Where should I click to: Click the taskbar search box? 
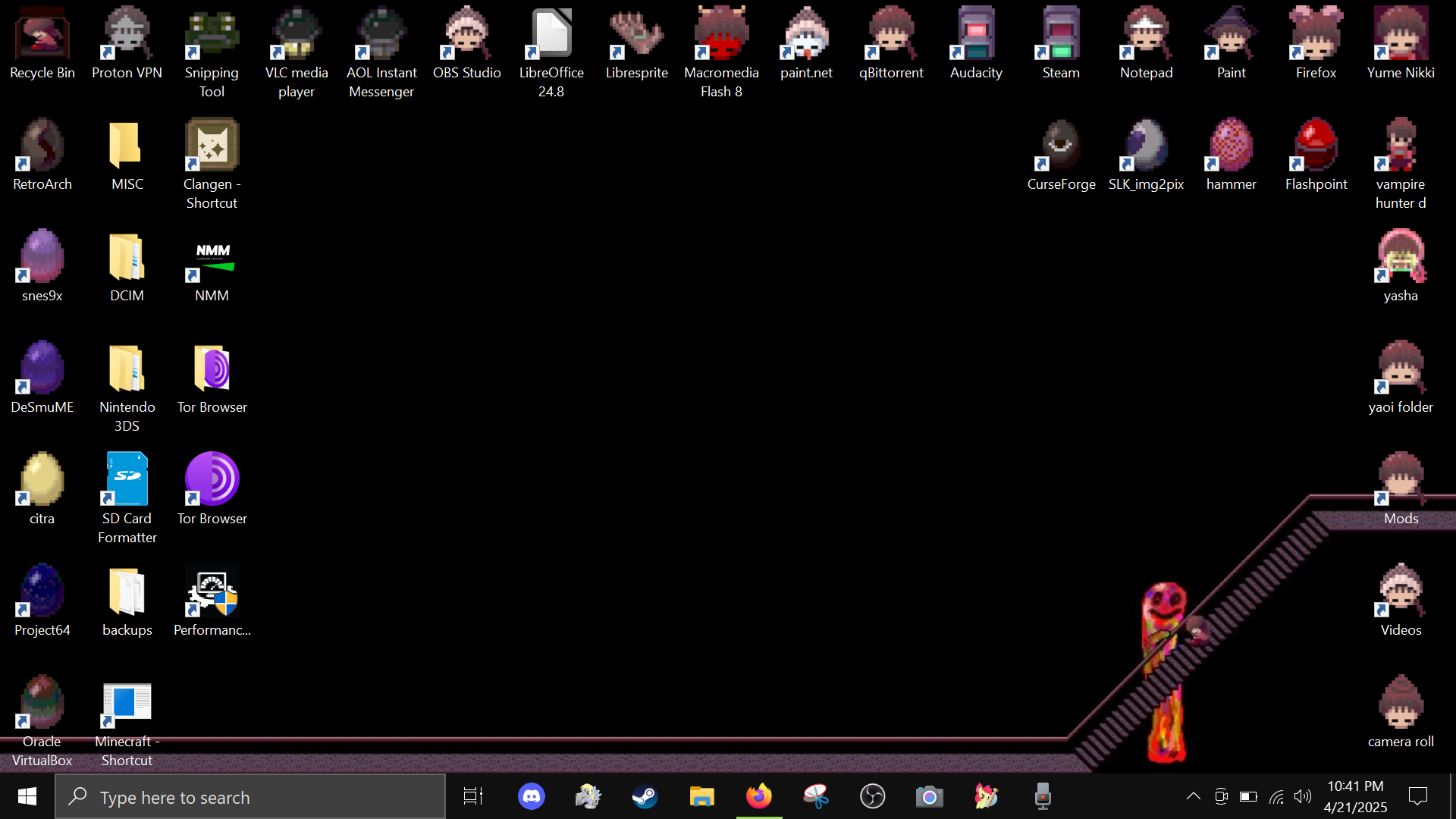tap(250, 797)
